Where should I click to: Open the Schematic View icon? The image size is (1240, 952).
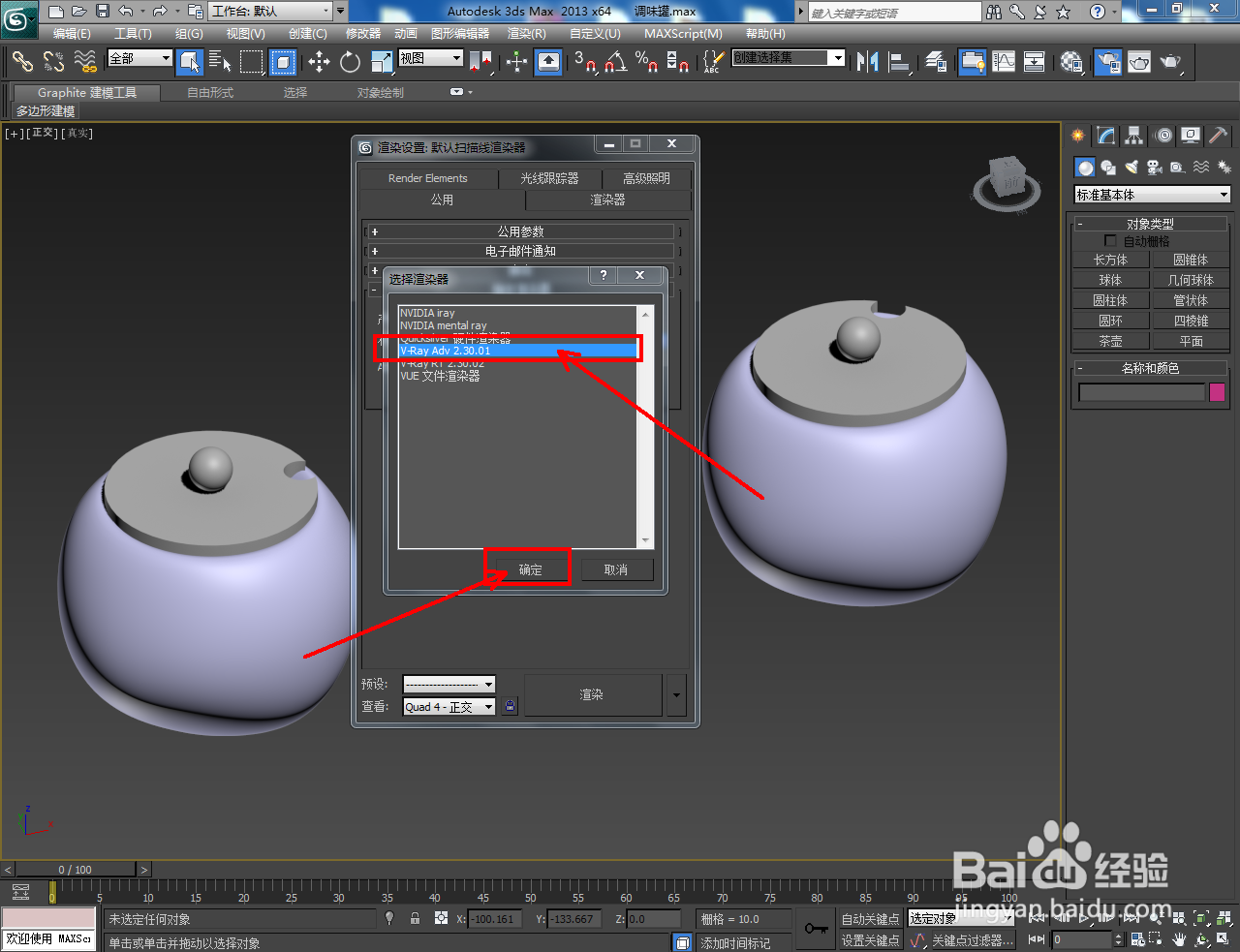(1035, 62)
